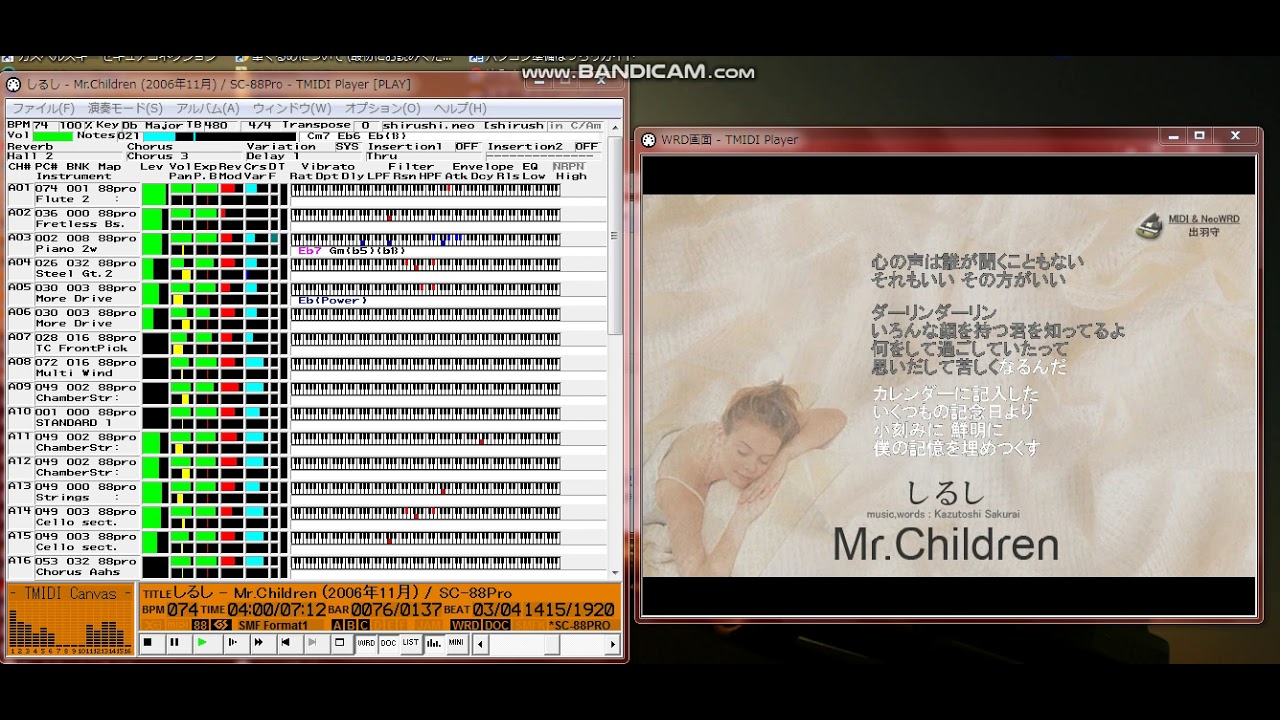Toggle the WRD window button
The width and height of the screenshot is (1280, 720).
366,643
